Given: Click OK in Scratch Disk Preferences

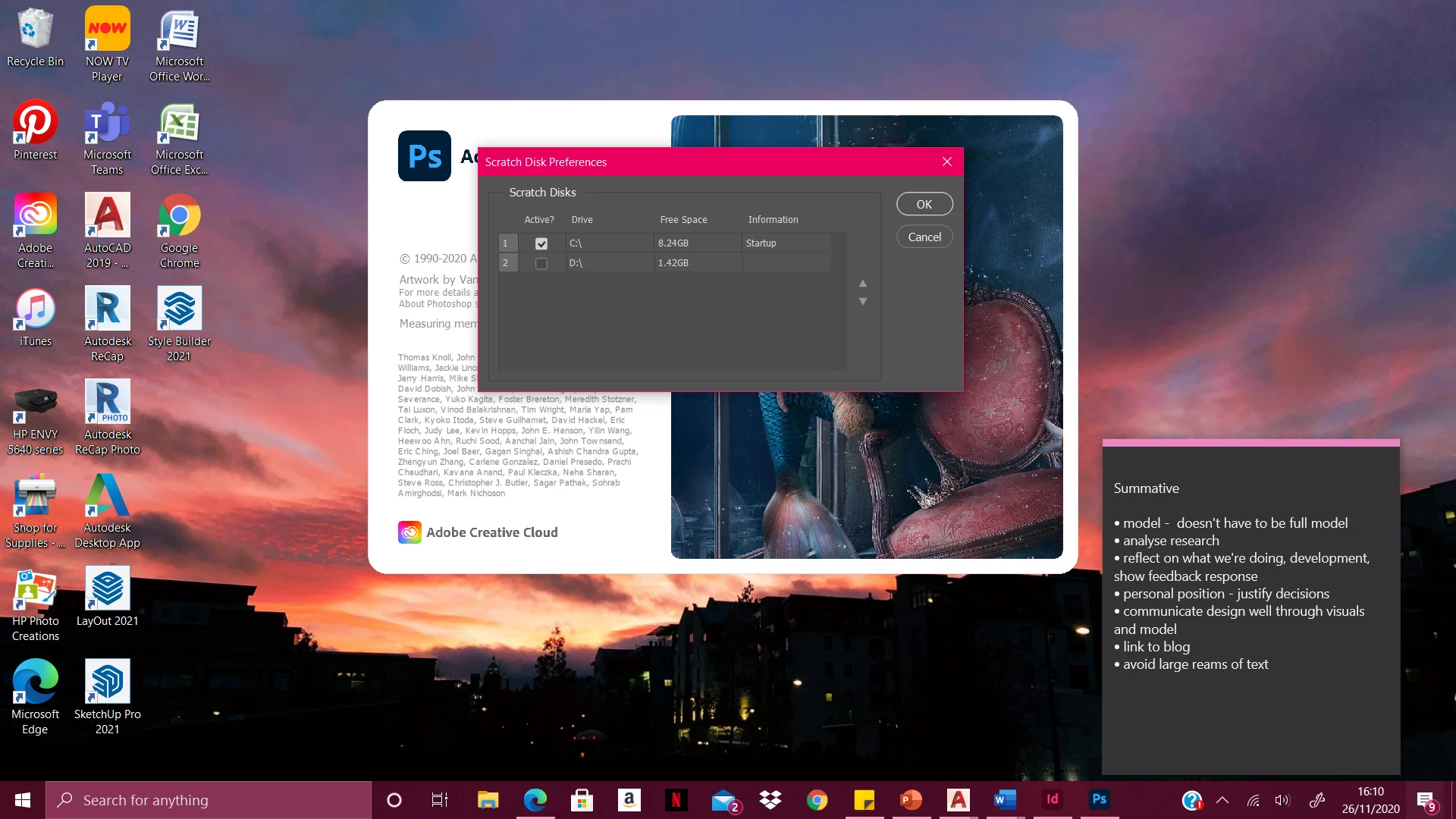Looking at the screenshot, I should 924,204.
